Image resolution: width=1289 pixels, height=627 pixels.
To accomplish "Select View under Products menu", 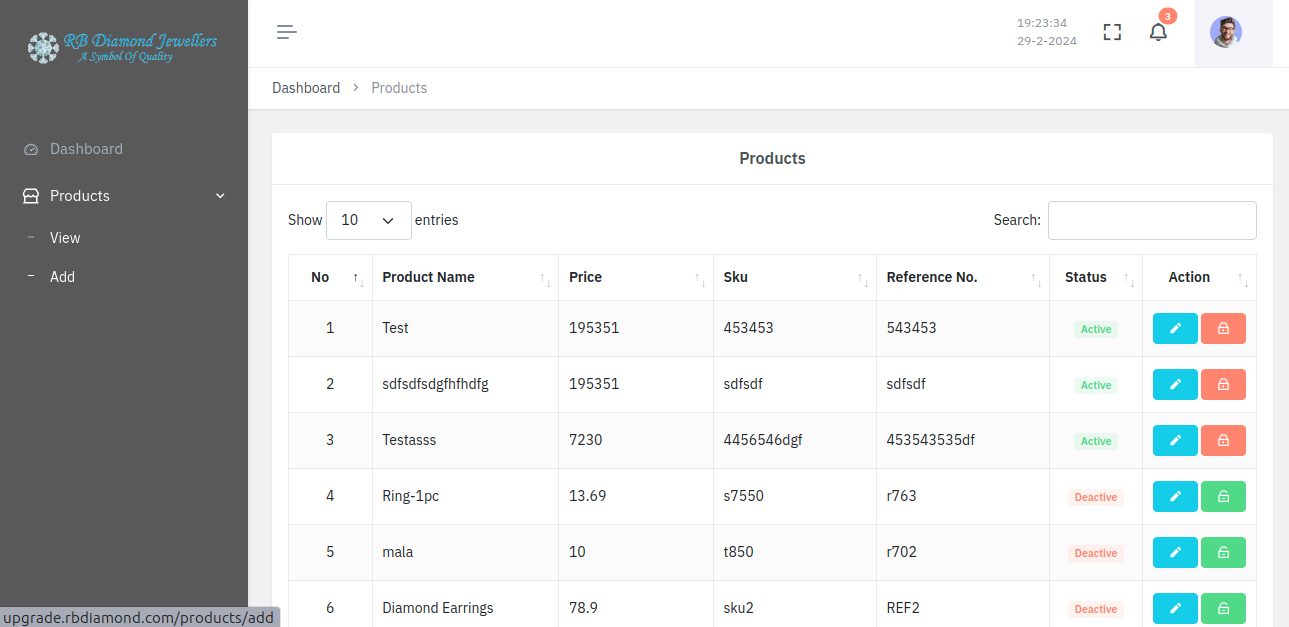I will pyautogui.click(x=65, y=238).
